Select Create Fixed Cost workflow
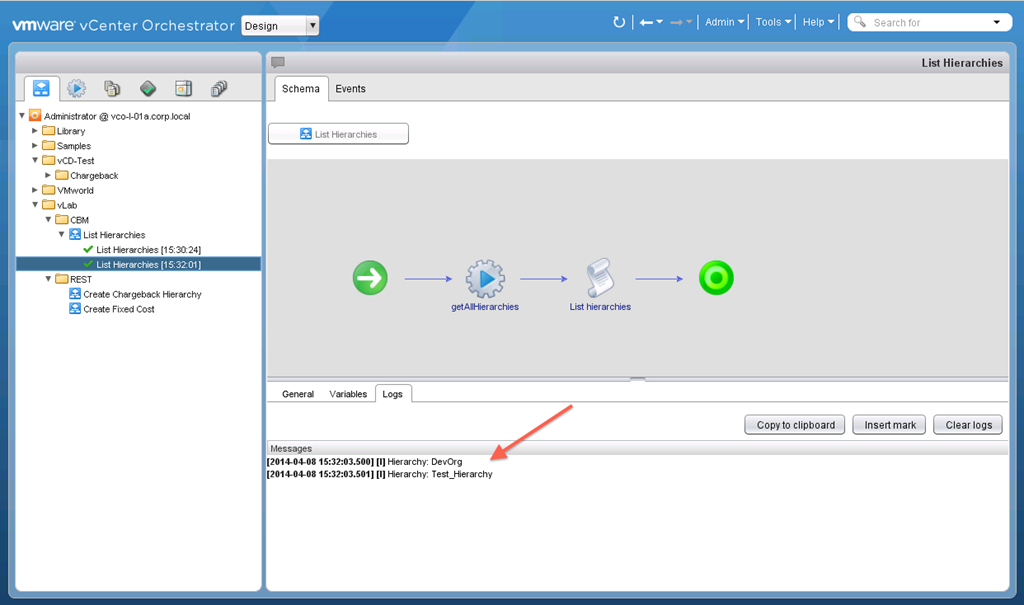 click(x=119, y=309)
